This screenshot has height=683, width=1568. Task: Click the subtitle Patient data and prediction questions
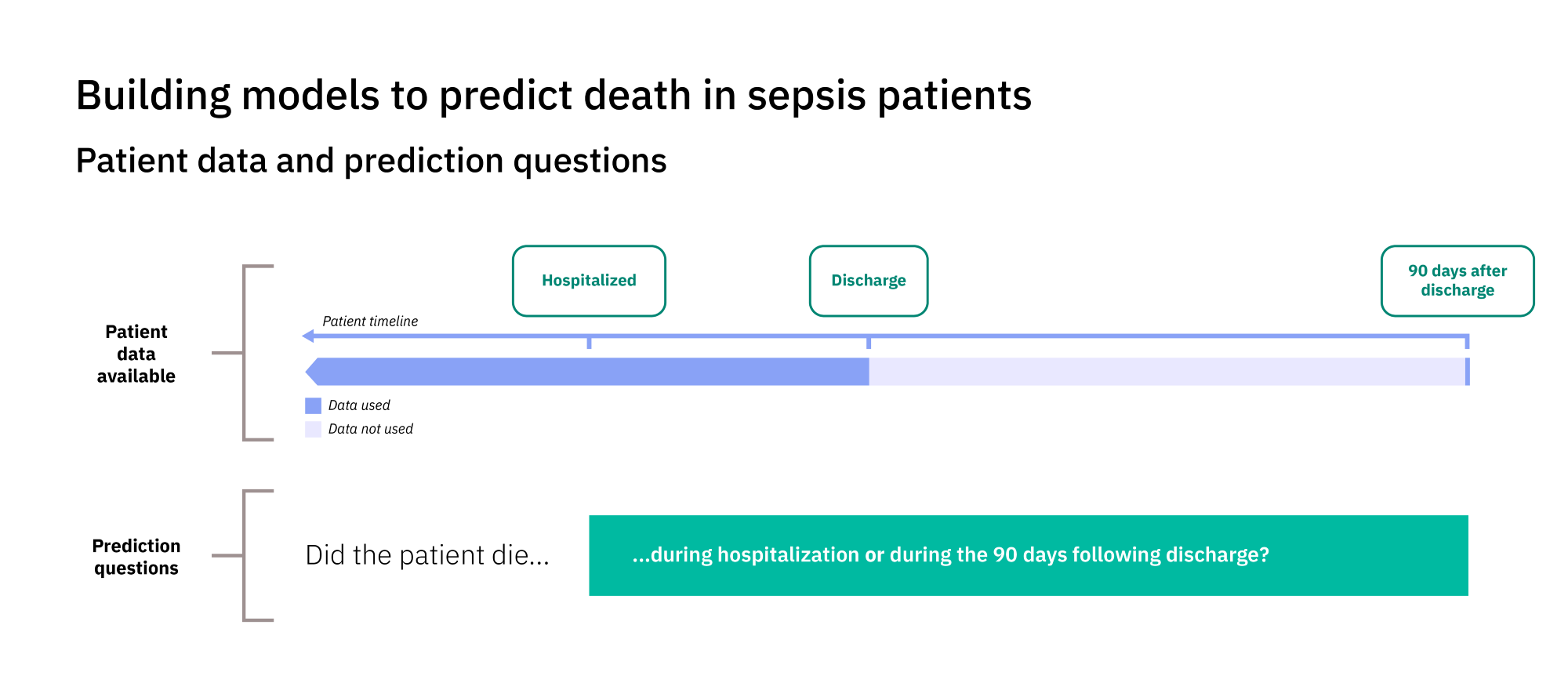371,161
